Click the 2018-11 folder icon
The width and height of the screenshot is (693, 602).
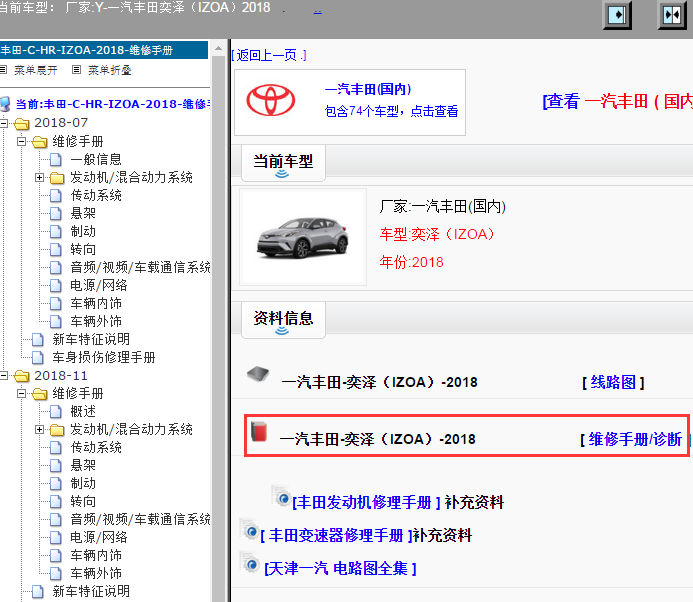22,376
